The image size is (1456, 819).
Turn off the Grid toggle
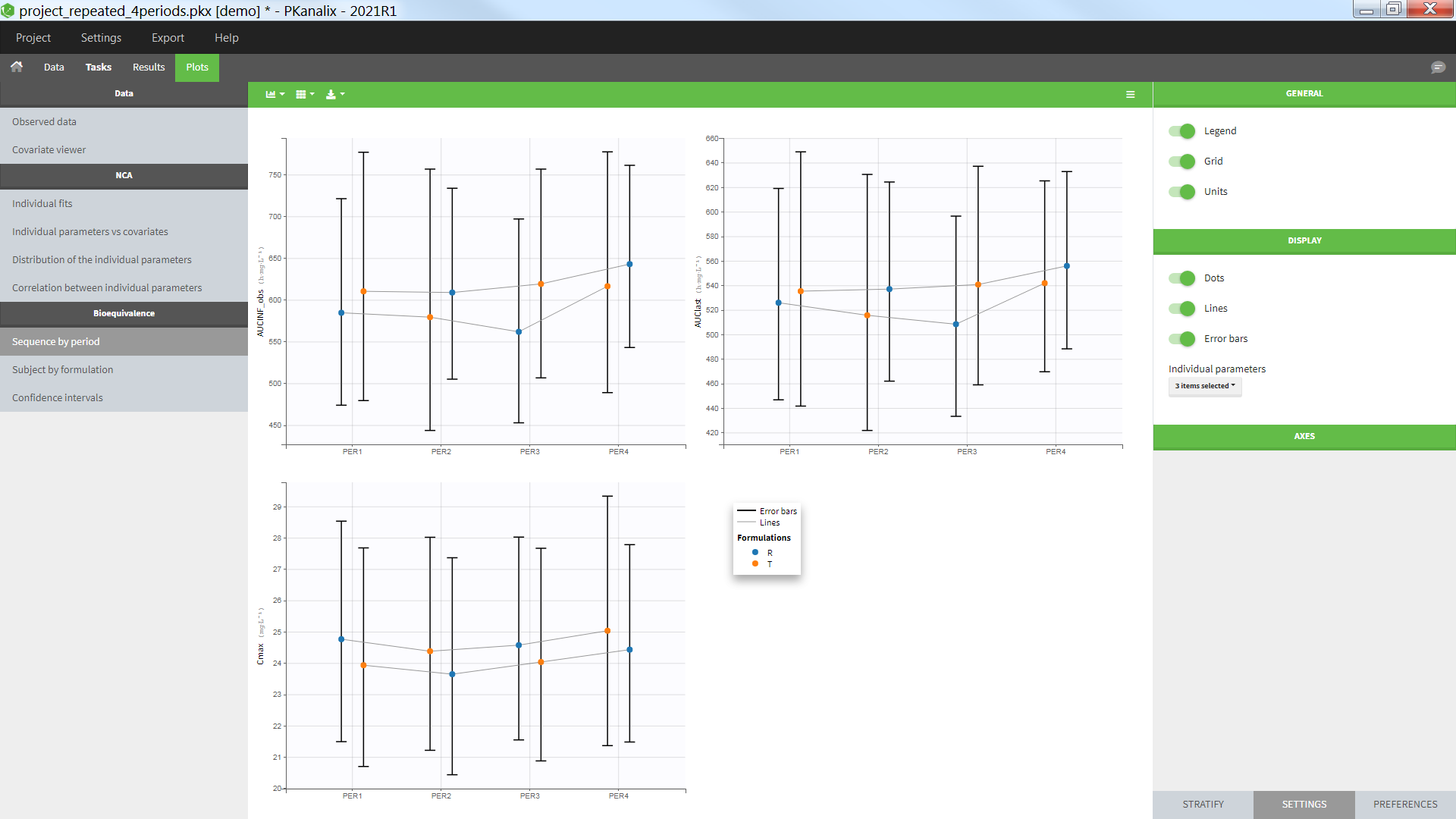tap(1181, 162)
